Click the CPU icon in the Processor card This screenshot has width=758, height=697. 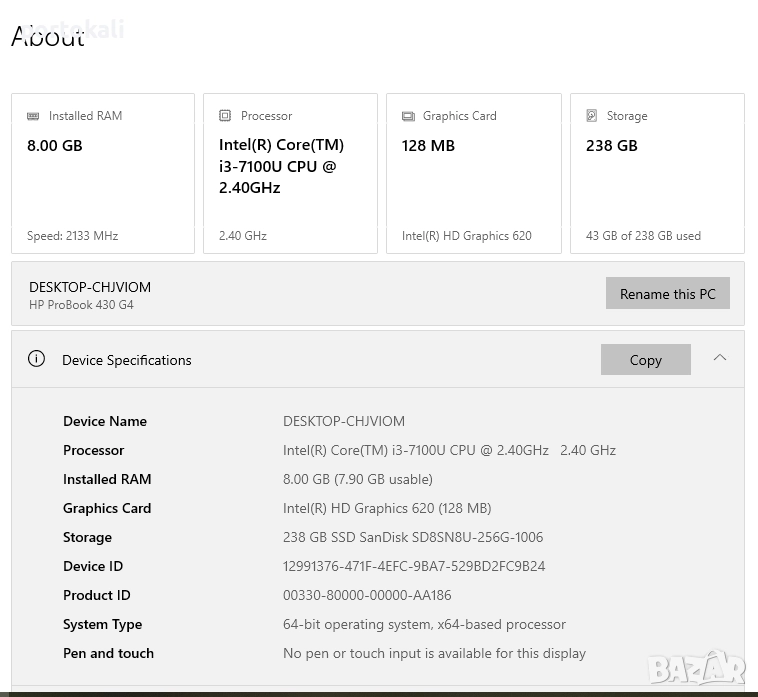[x=225, y=116]
